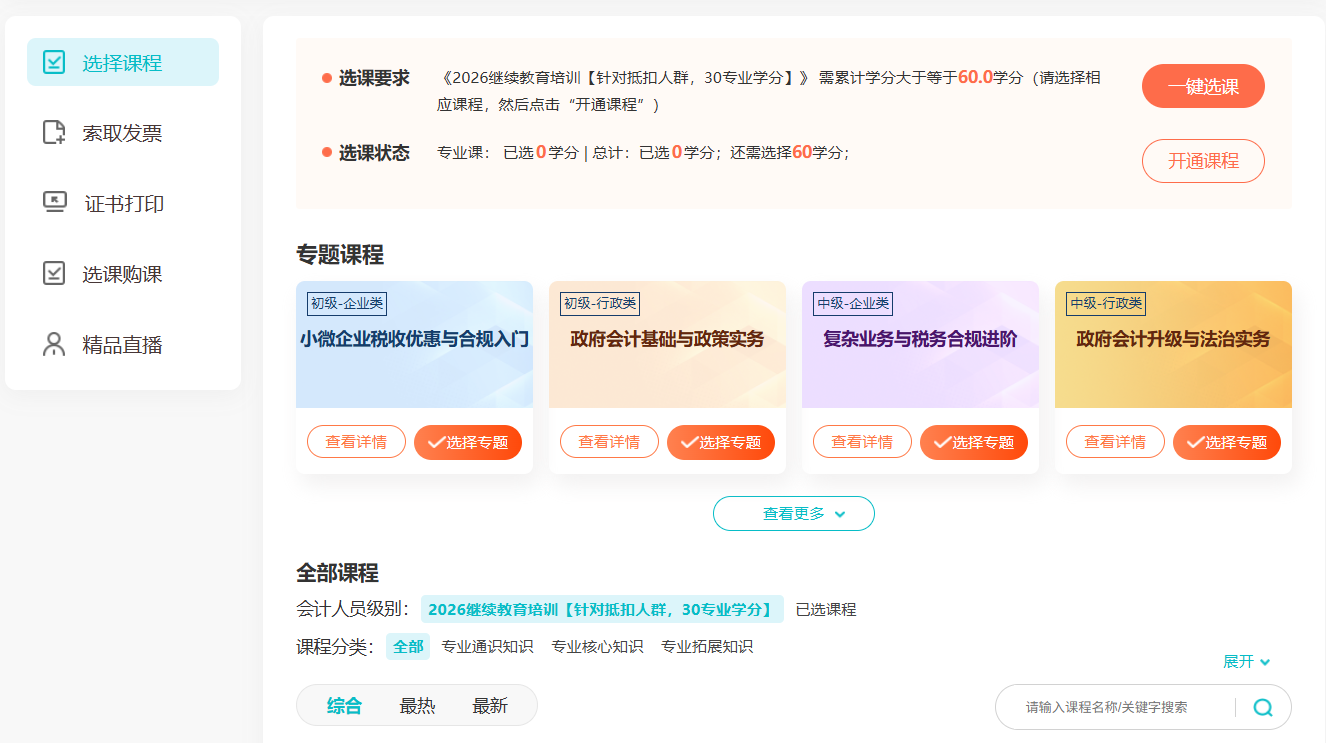Click the 索取发票 invoice icon
This screenshot has width=1326, height=743.
coord(54,133)
